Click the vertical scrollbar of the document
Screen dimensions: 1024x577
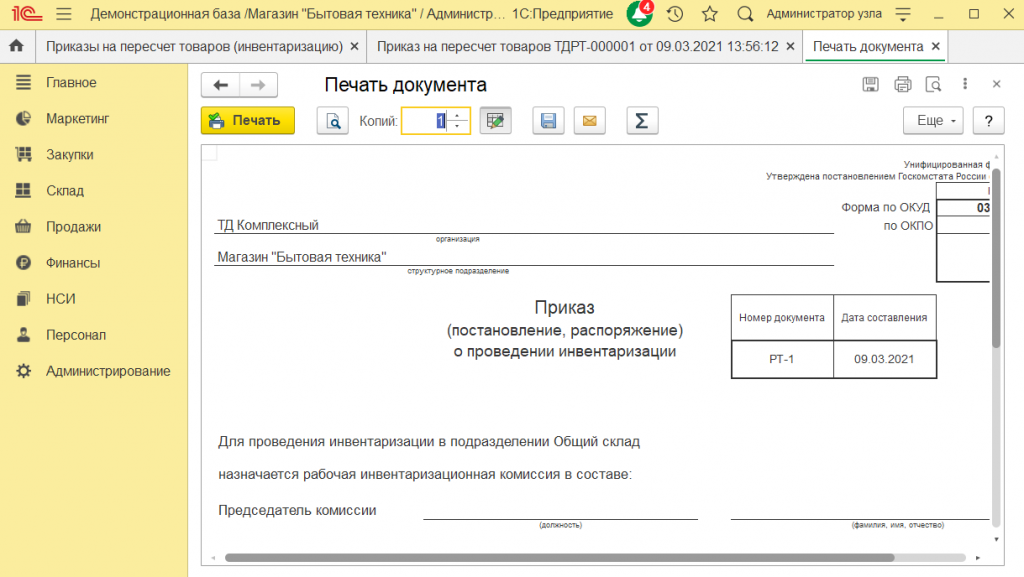tap(996, 258)
